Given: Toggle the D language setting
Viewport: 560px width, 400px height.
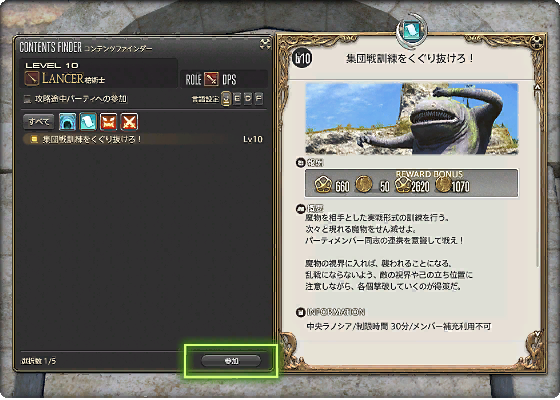Looking at the screenshot, I should 248,98.
